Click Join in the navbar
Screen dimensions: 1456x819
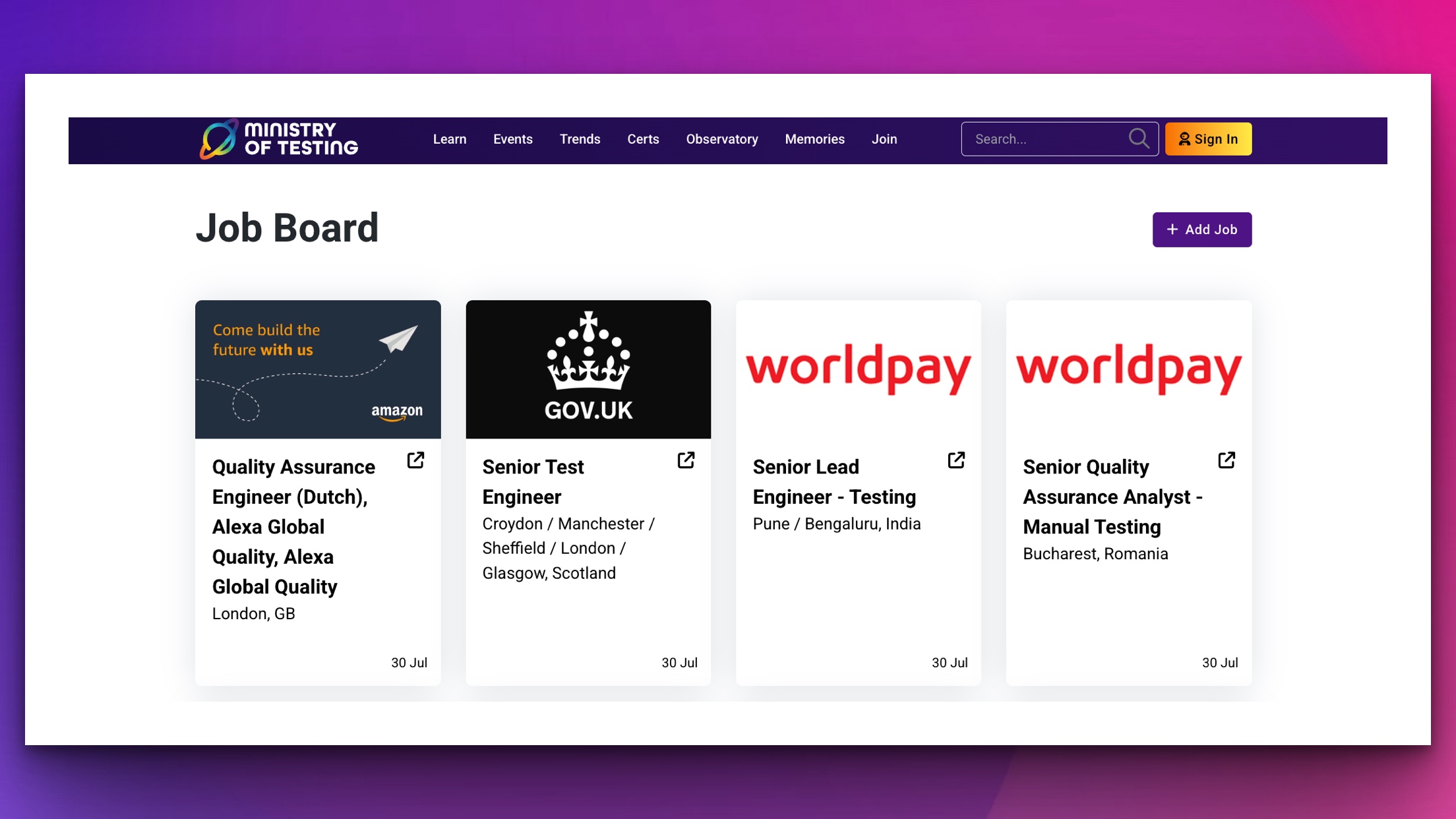[884, 139]
